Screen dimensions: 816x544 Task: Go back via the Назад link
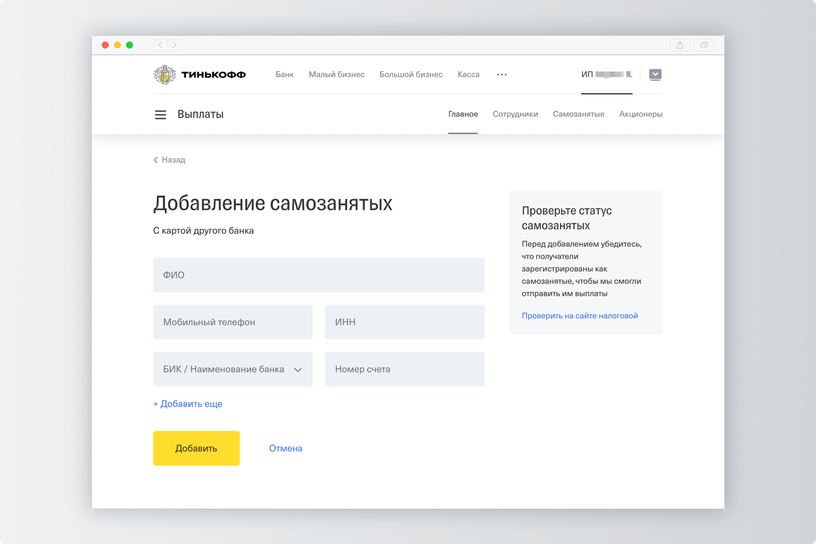169,160
